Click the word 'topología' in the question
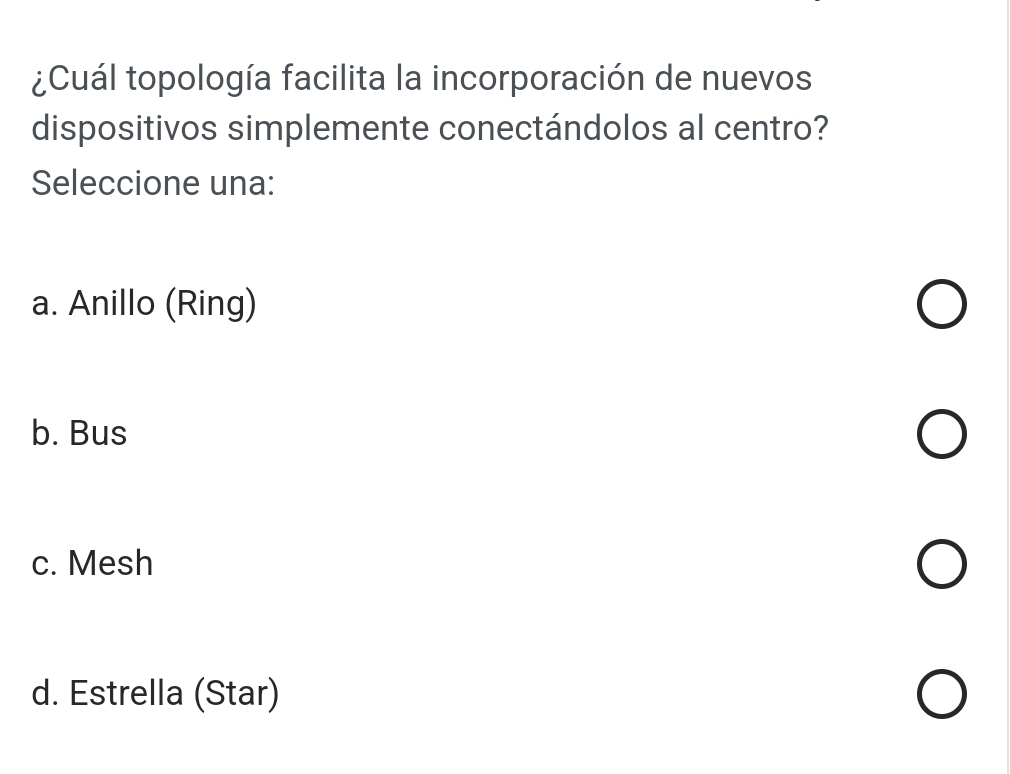 click(x=198, y=80)
